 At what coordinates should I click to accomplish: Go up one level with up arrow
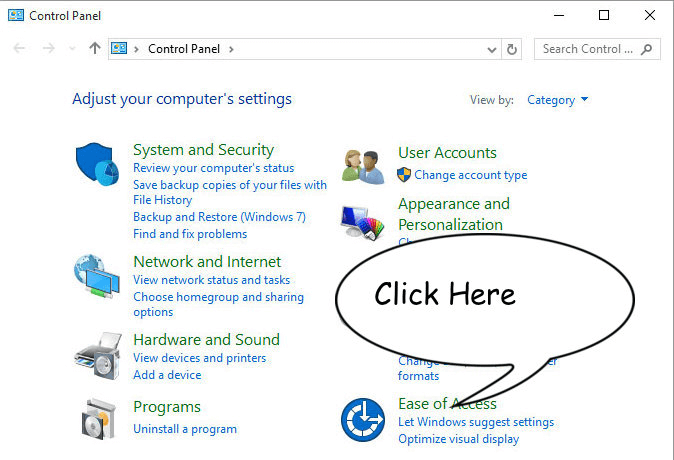tap(95, 49)
